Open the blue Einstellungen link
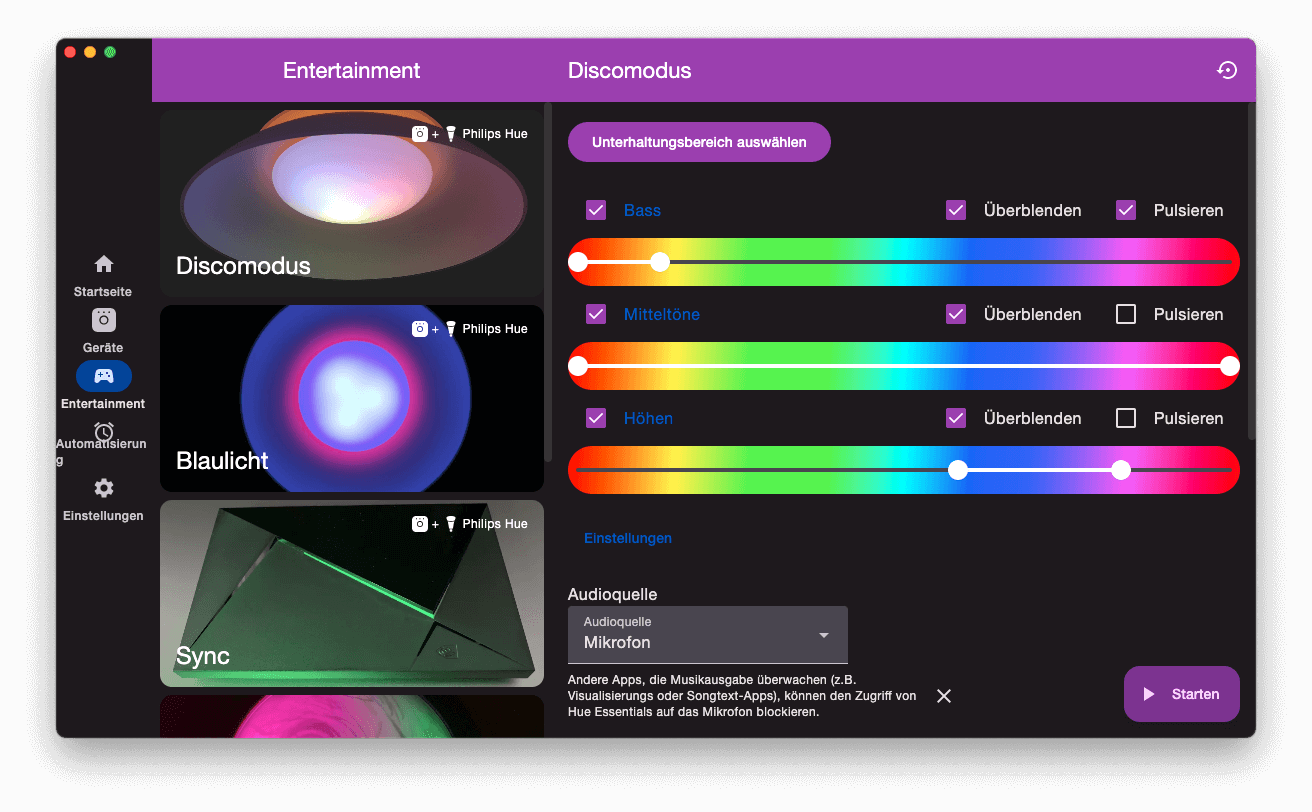This screenshot has height=812, width=1312. 628,538
